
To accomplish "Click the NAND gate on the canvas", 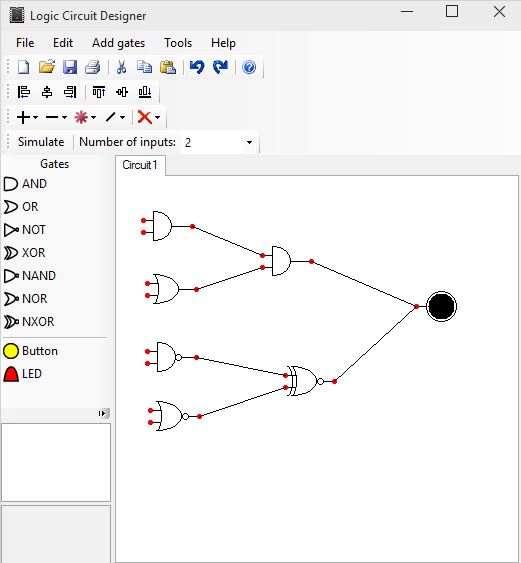I will tap(169, 357).
